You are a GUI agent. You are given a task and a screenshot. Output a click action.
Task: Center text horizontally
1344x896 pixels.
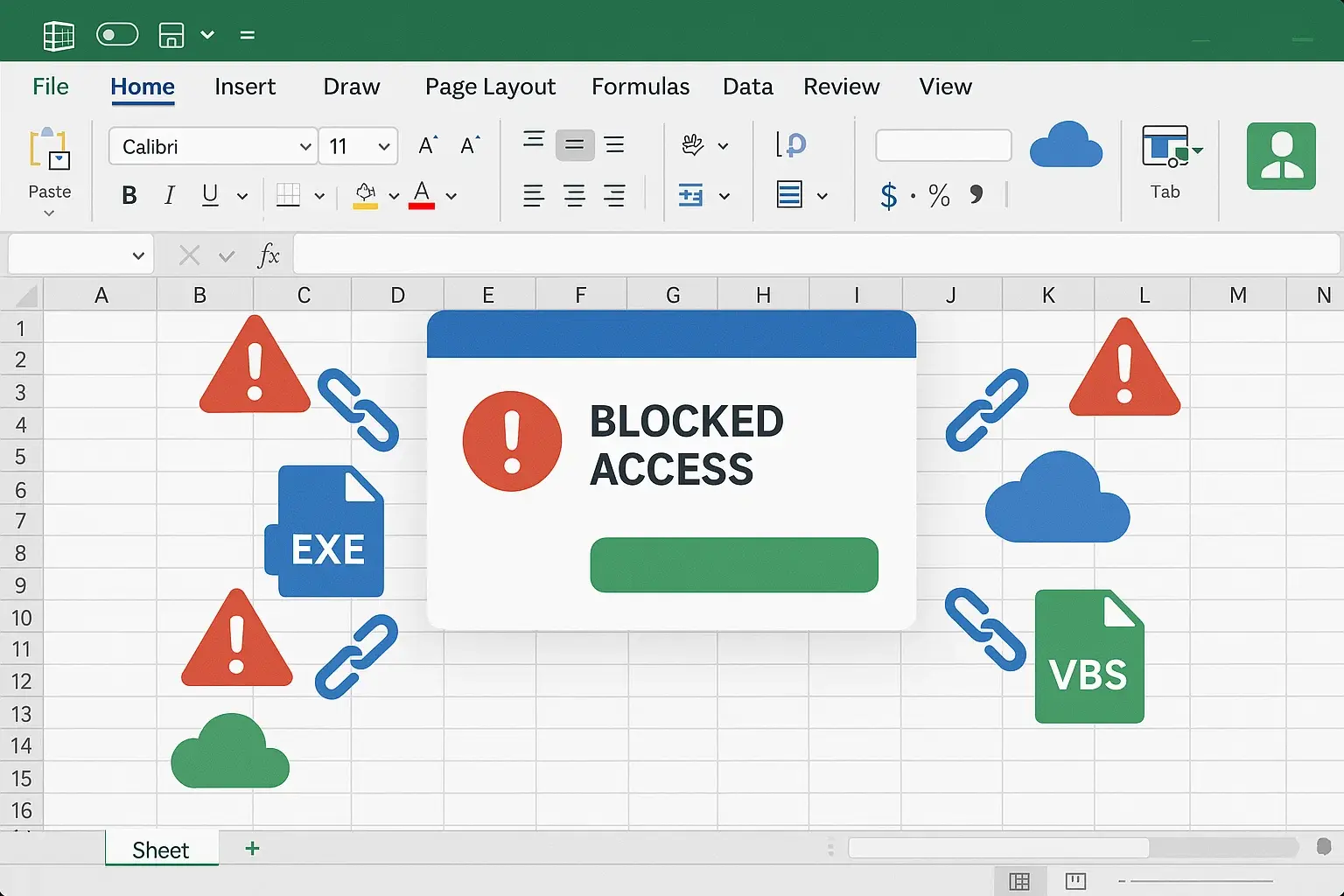(575, 196)
